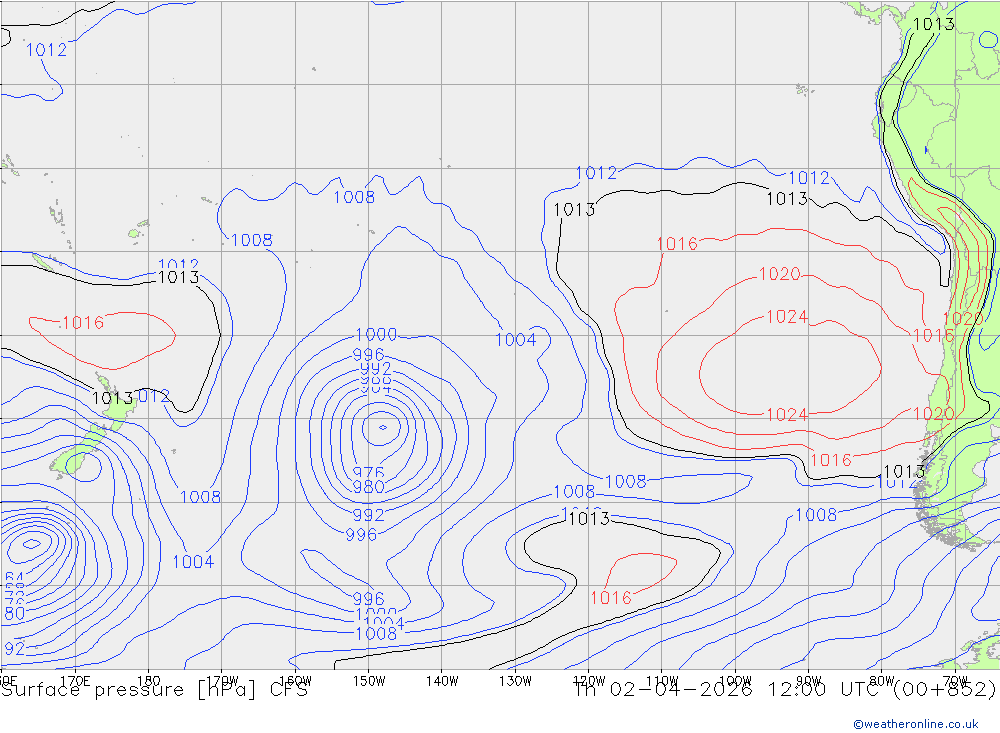Click the 980 label below the 976 label
The height and width of the screenshot is (733, 1000).
click(x=369, y=487)
